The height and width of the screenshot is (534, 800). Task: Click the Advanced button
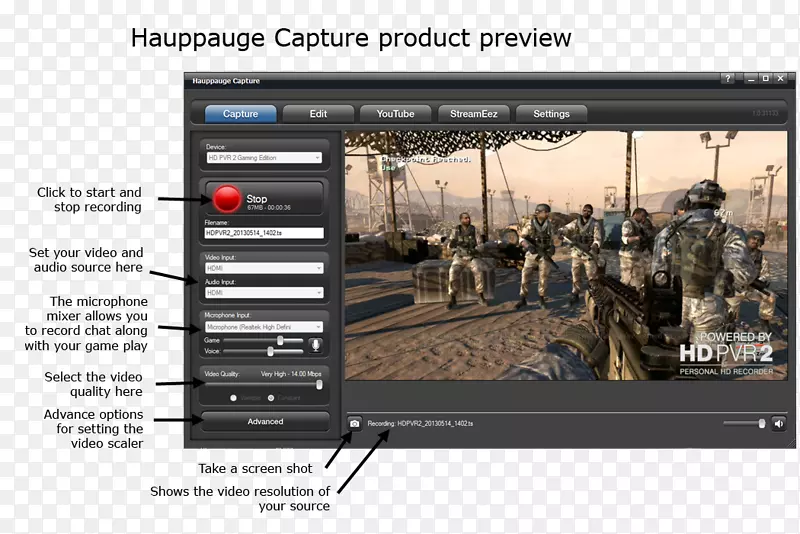(265, 421)
